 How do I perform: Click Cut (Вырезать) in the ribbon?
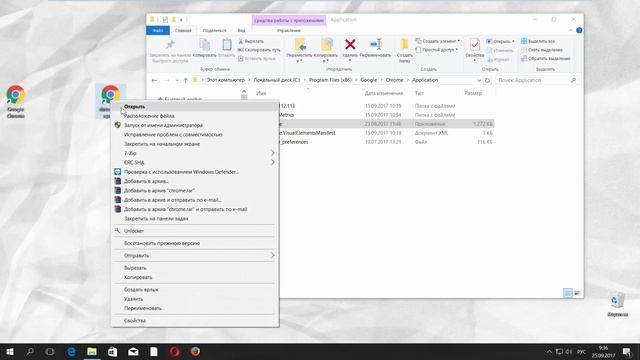[251, 41]
